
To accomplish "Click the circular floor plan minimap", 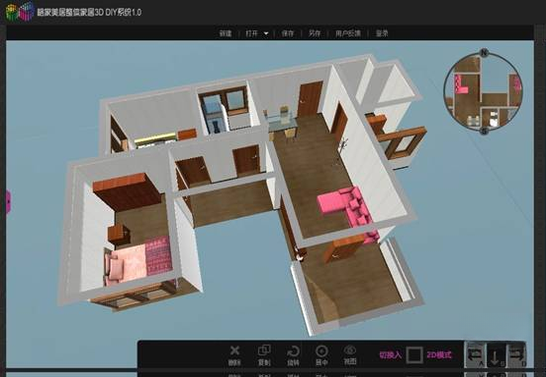I will pos(483,92).
